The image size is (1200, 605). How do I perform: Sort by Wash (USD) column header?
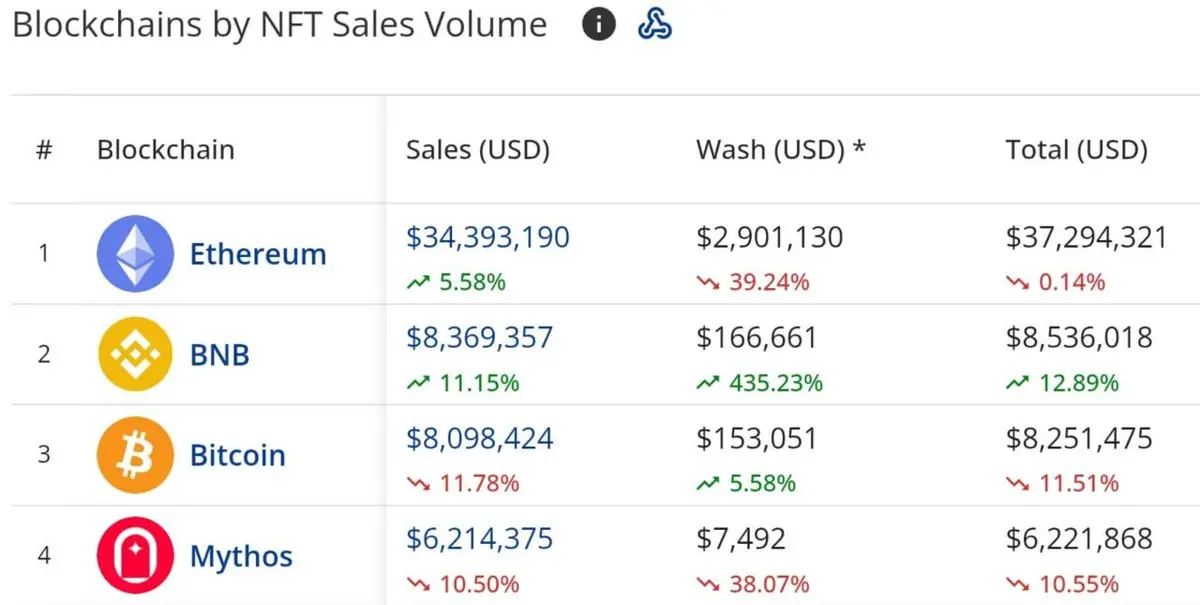pyautogui.click(x=780, y=150)
